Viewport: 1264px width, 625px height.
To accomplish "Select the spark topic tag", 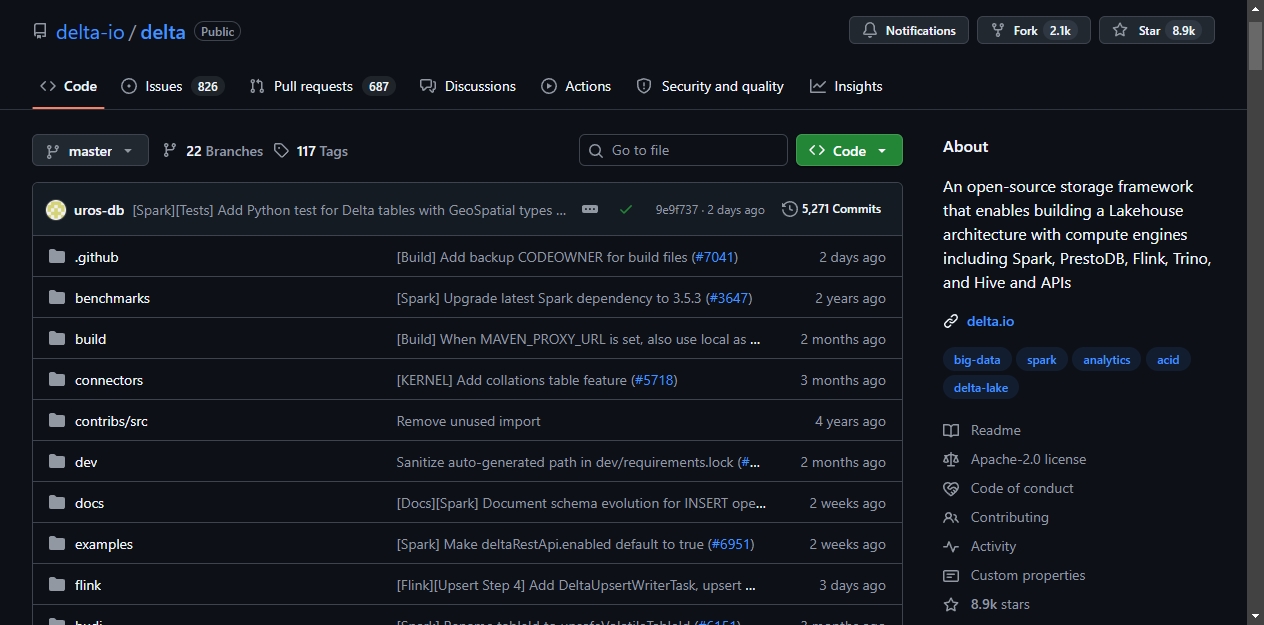I will [1042, 360].
